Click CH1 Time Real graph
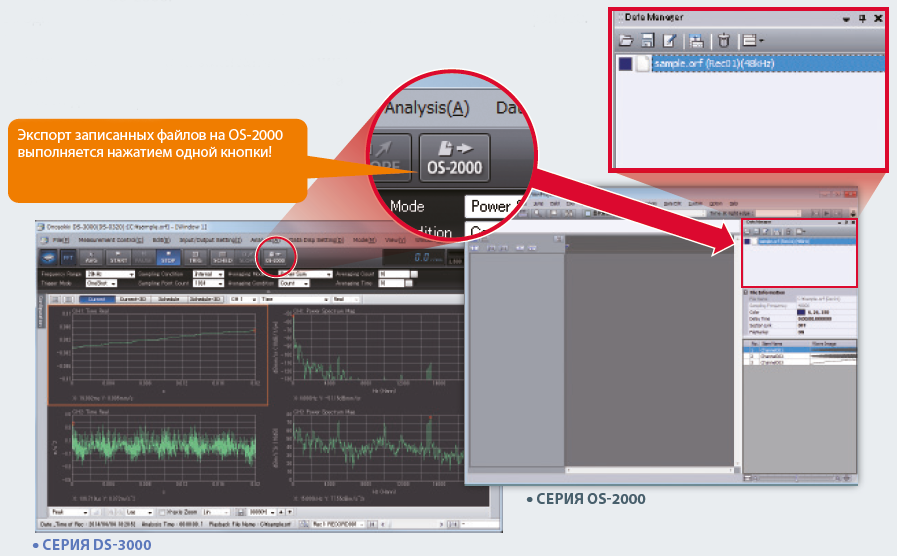The height and width of the screenshot is (556, 897). (158, 355)
